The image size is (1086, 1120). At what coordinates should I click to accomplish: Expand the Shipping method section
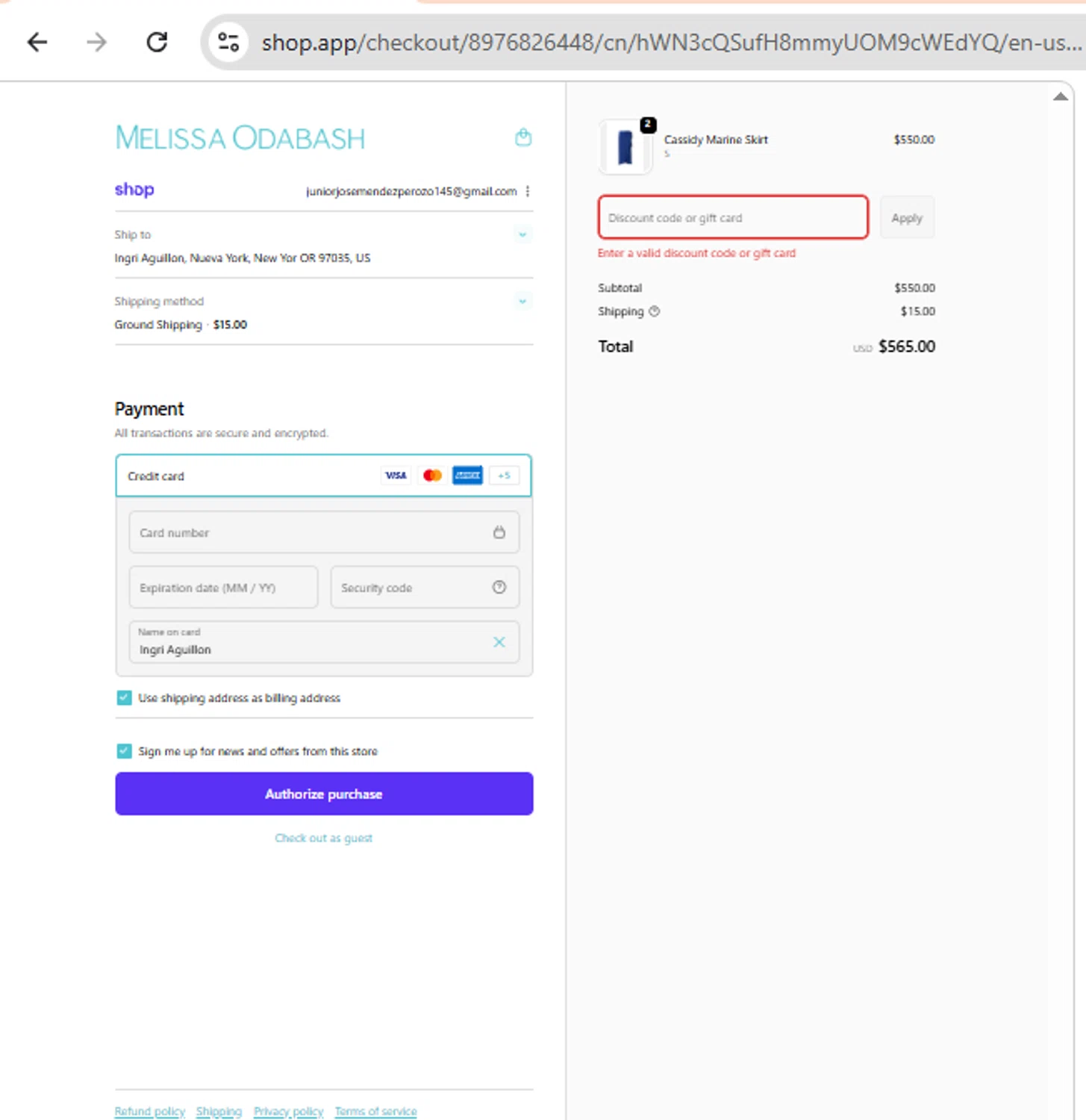[x=522, y=301]
